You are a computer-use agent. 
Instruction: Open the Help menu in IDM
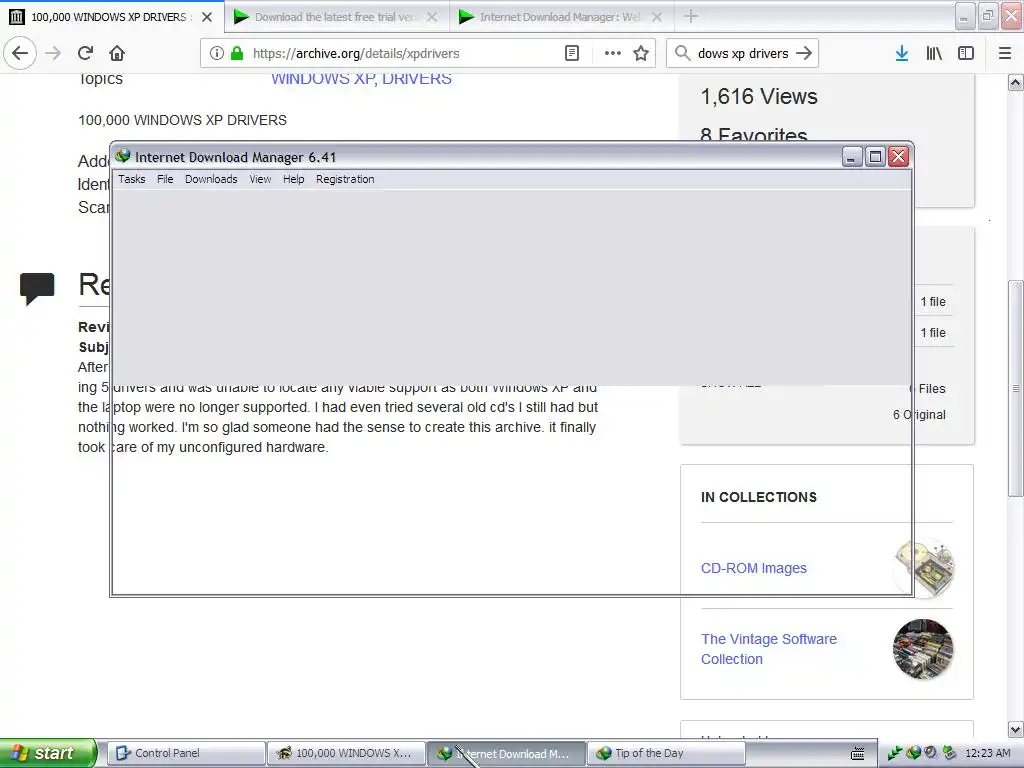[293, 179]
